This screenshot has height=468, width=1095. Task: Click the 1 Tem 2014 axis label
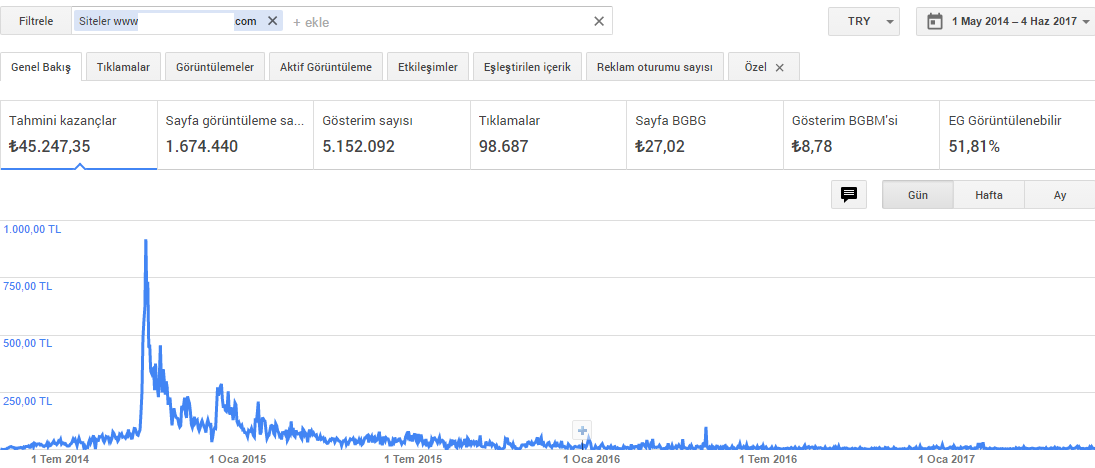61,460
